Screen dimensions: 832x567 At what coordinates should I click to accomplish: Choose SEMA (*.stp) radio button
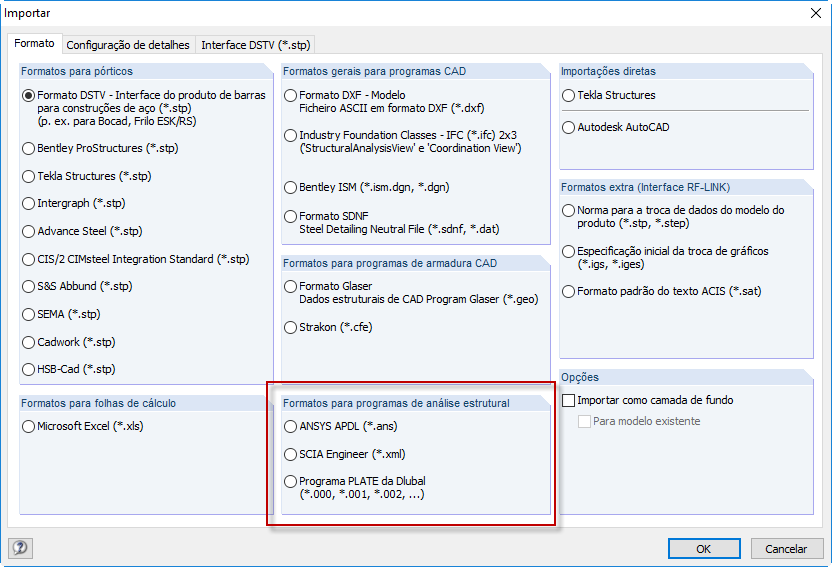click(28, 315)
